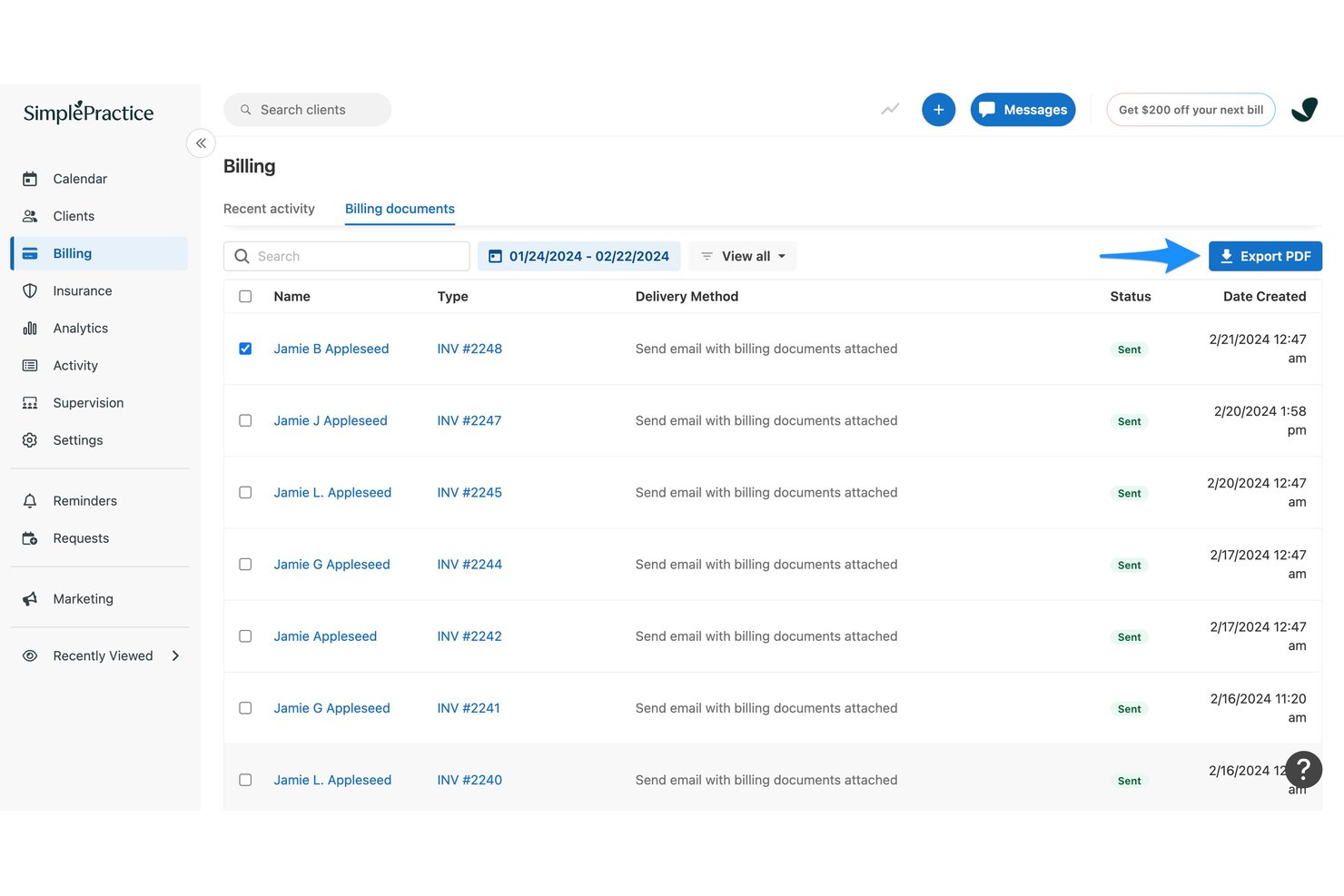Click the Marketing megaphone icon
Viewport: 1344px width, 896px height.
click(x=30, y=598)
